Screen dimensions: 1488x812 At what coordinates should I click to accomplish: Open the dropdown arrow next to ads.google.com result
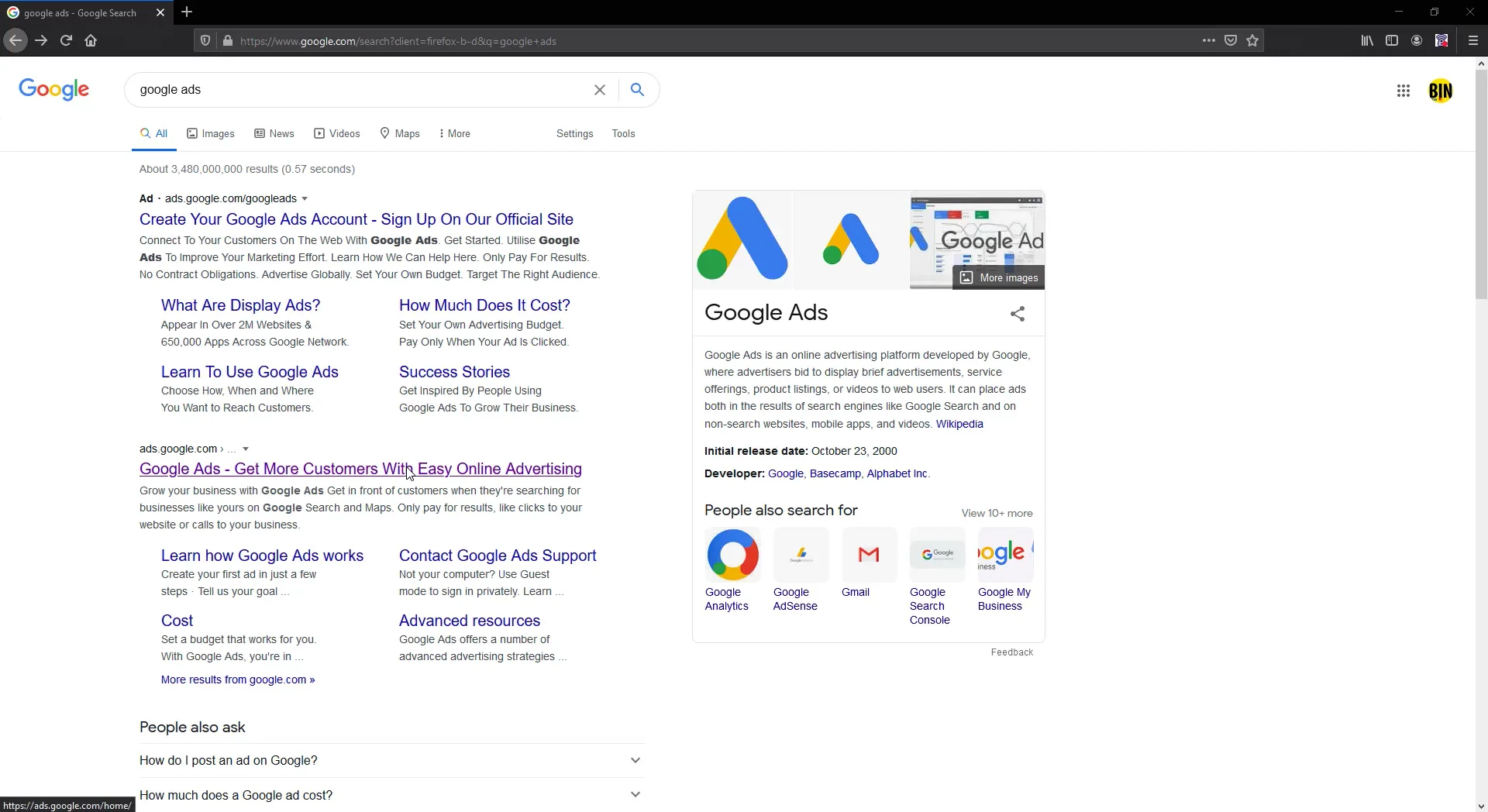click(x=245, y=449)
